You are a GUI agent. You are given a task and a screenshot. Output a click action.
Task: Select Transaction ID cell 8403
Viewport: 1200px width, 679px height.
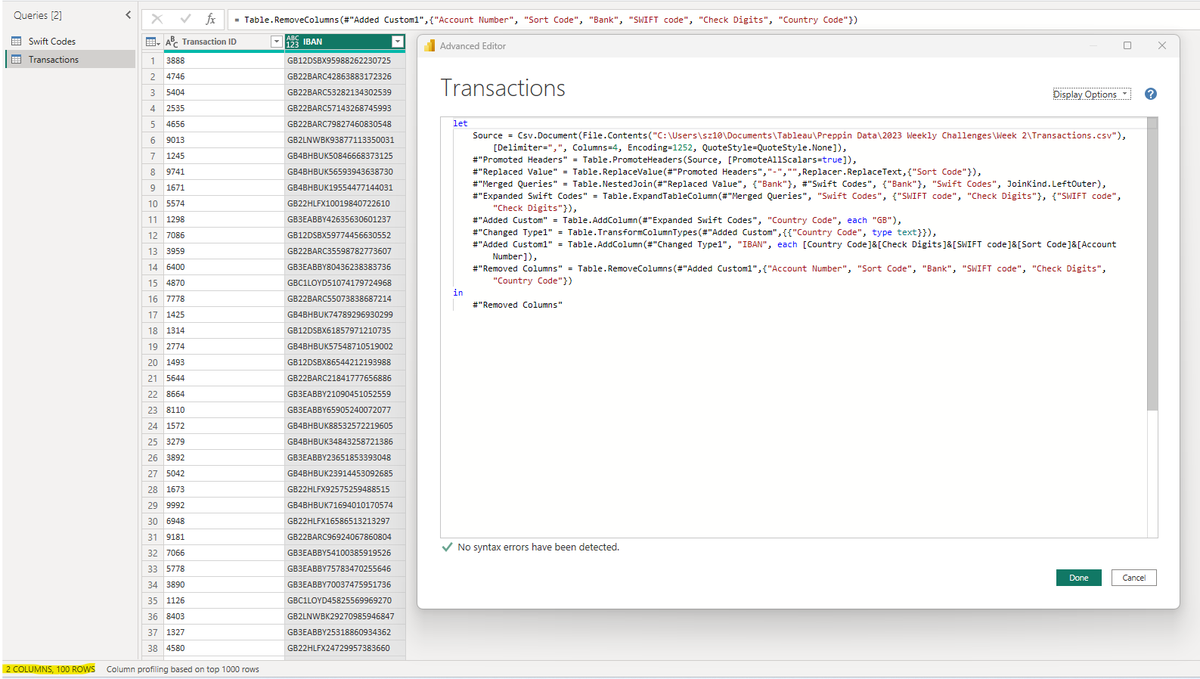point(222,616)
